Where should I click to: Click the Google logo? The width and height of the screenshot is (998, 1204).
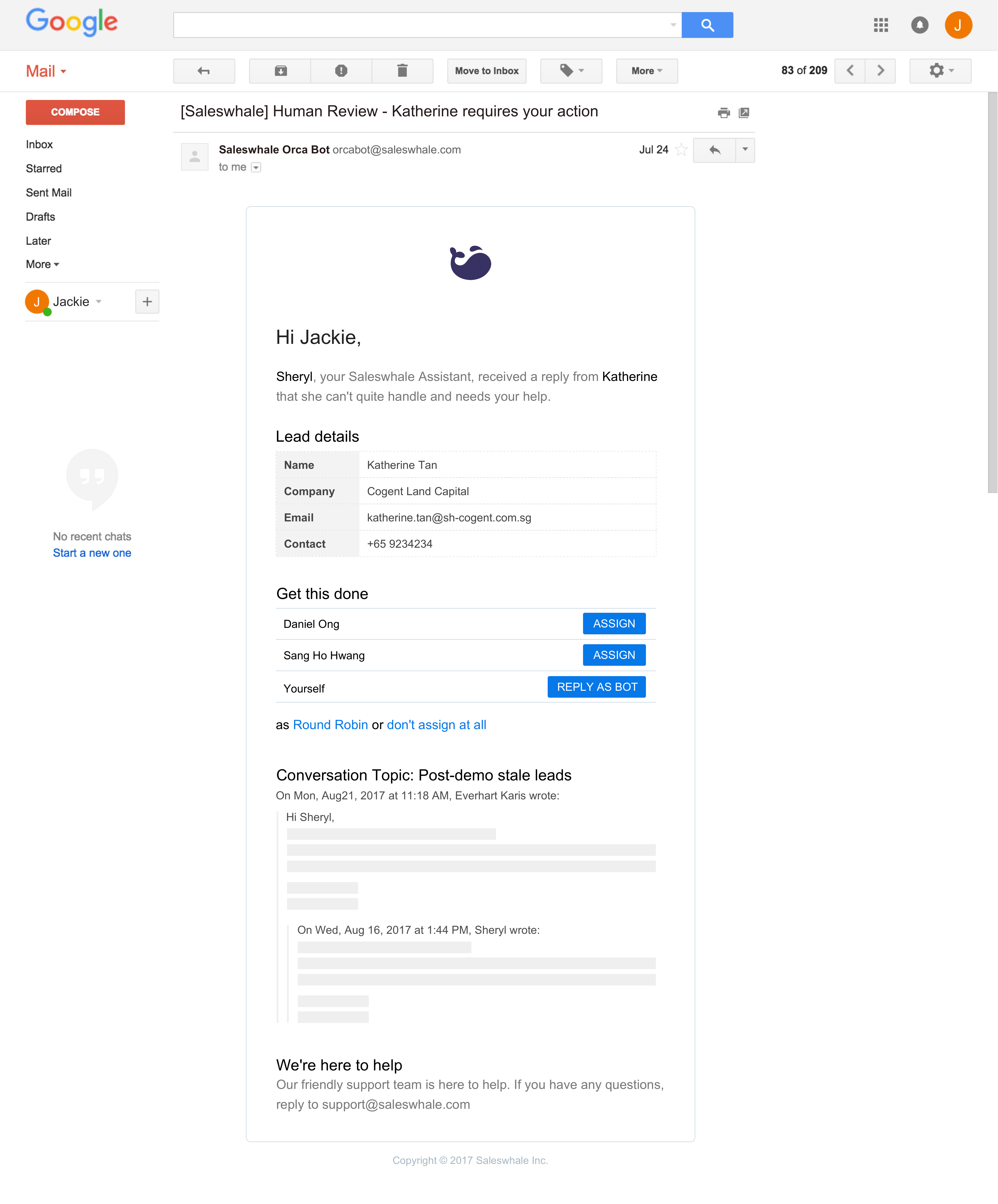click(72, 23)
